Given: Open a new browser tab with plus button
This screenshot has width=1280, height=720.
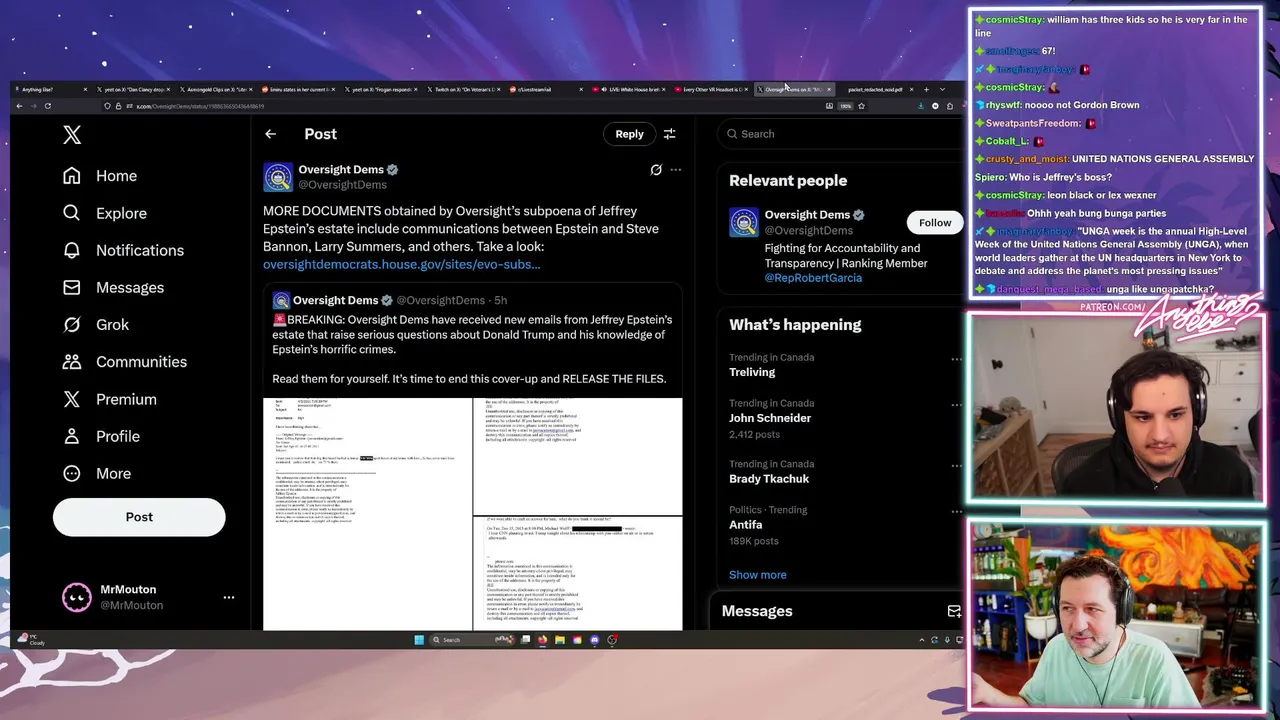Looking at the screenshot, I should pyautogui.click(x=926, y=90).
